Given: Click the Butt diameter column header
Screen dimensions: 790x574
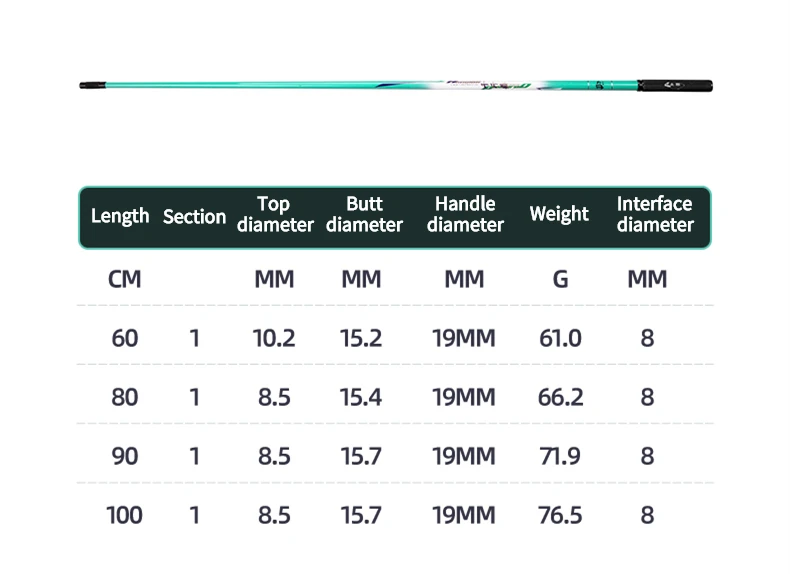Looking at the screenshot, I should tap(364, 215).
